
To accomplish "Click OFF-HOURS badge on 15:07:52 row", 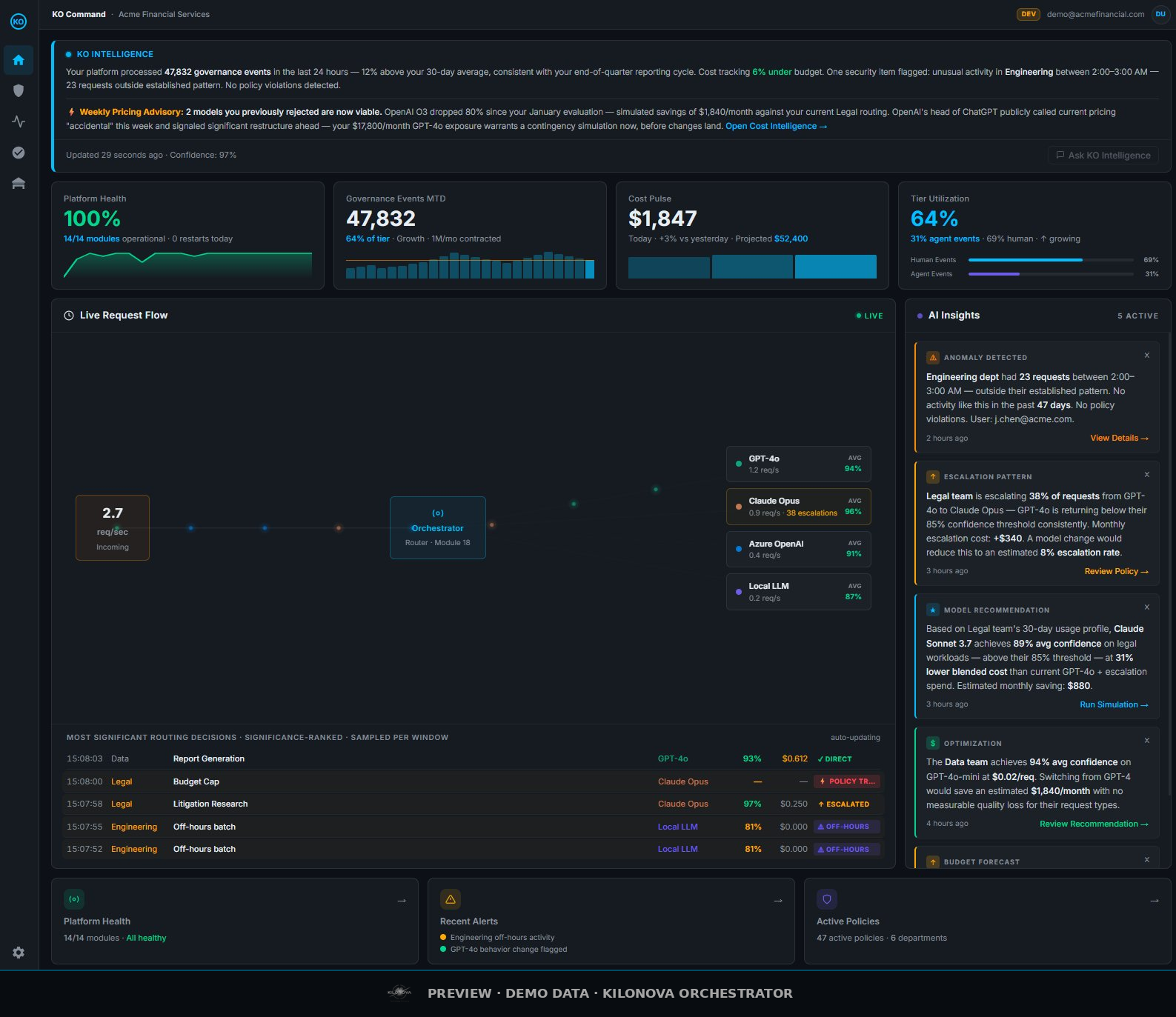I will pyautogui.click(x=847, y=850).
